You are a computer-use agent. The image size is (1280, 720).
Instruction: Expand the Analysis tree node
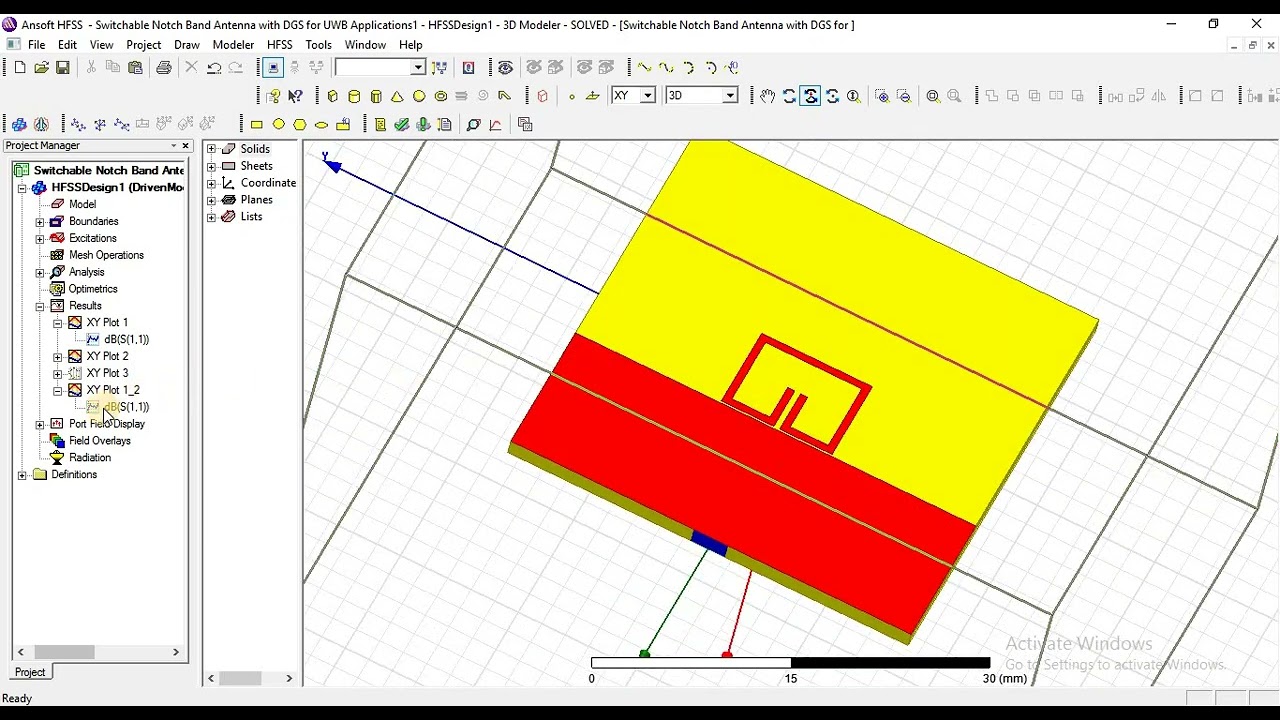pos(40,272)
